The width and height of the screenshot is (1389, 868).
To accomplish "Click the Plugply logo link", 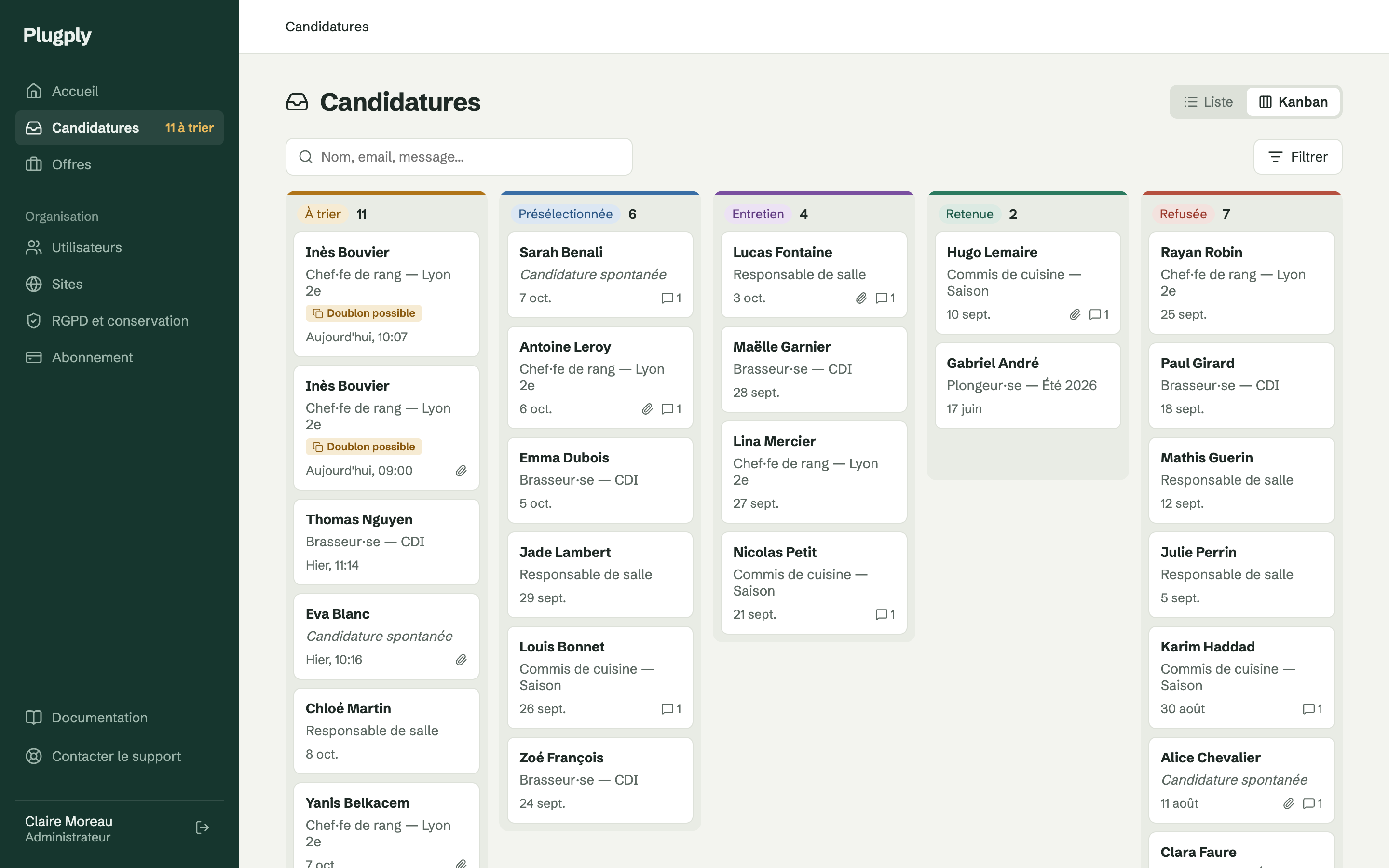I will point(57,36).
